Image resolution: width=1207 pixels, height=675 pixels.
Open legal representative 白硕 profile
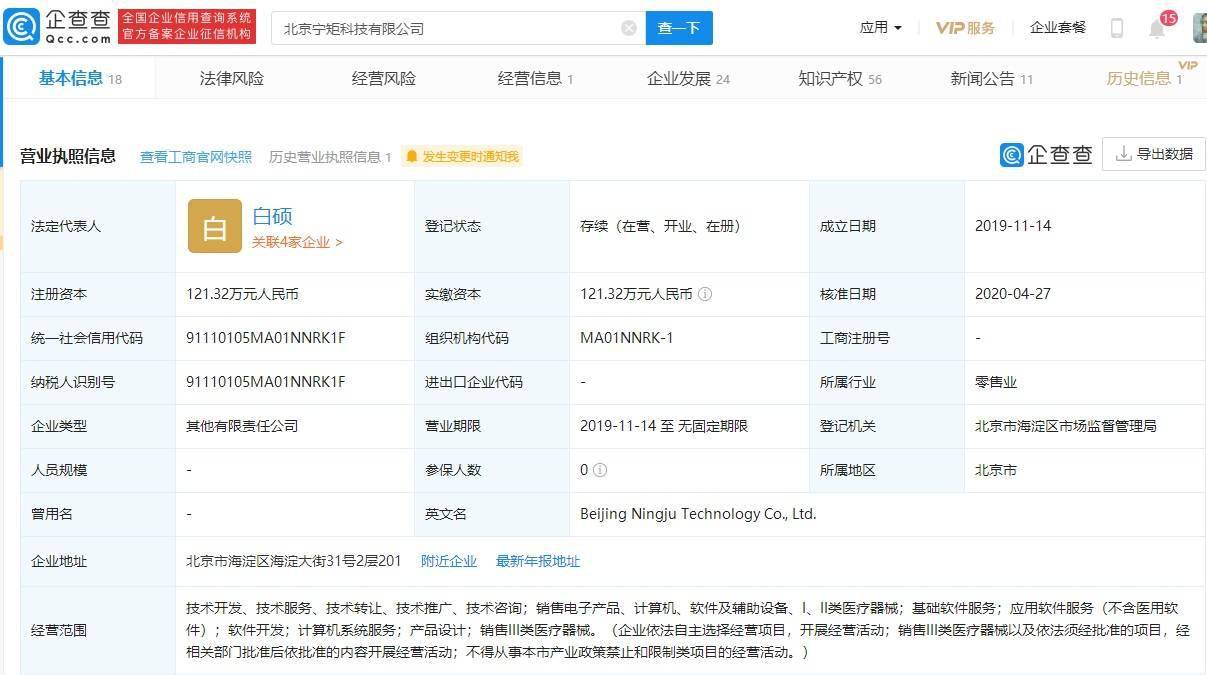pyautogui.click(x=272, y=216)
